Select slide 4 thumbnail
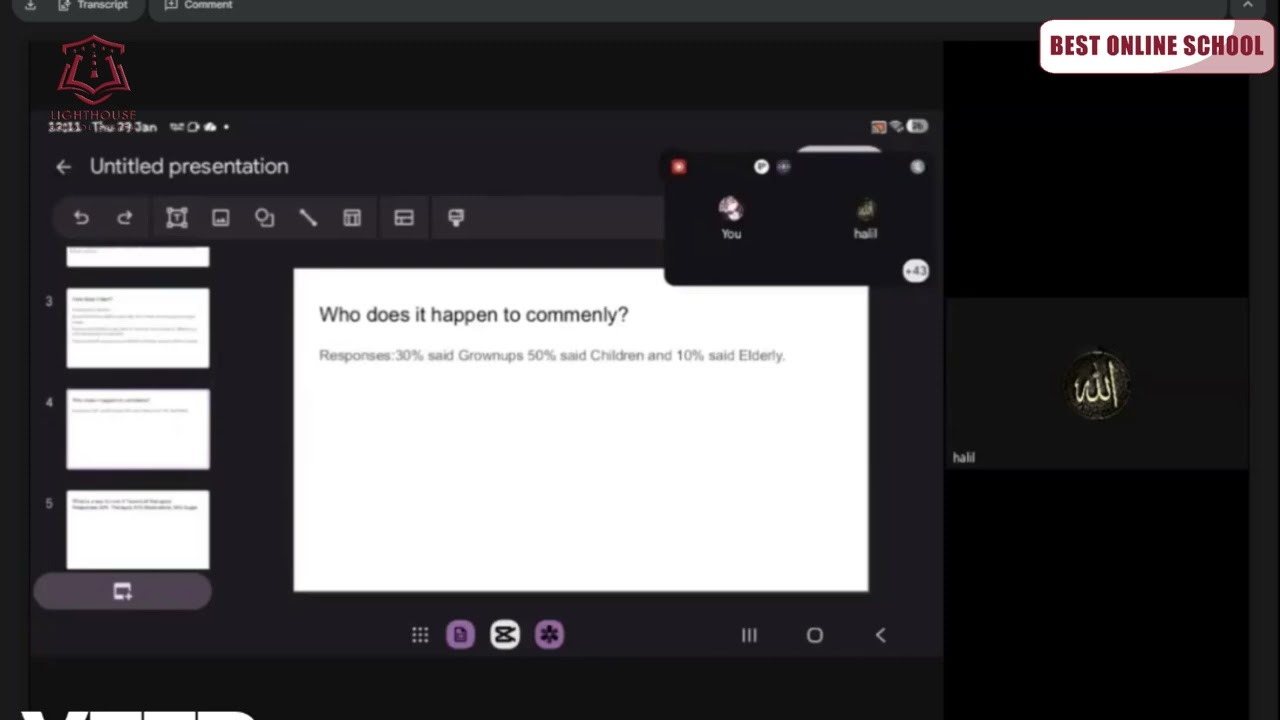1280x720 pixels. (138, 429)
